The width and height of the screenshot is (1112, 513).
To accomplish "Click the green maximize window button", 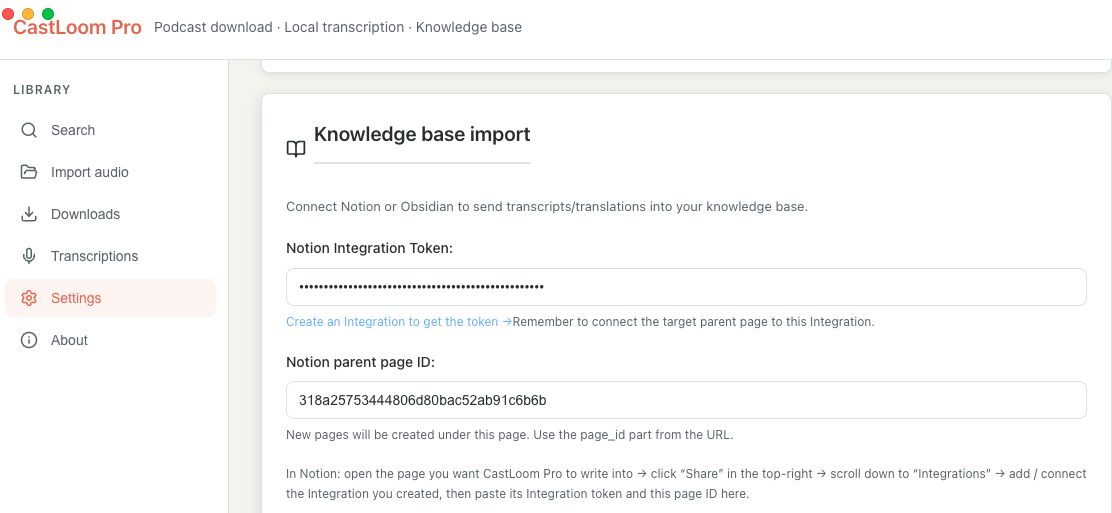I will point(48,14).
